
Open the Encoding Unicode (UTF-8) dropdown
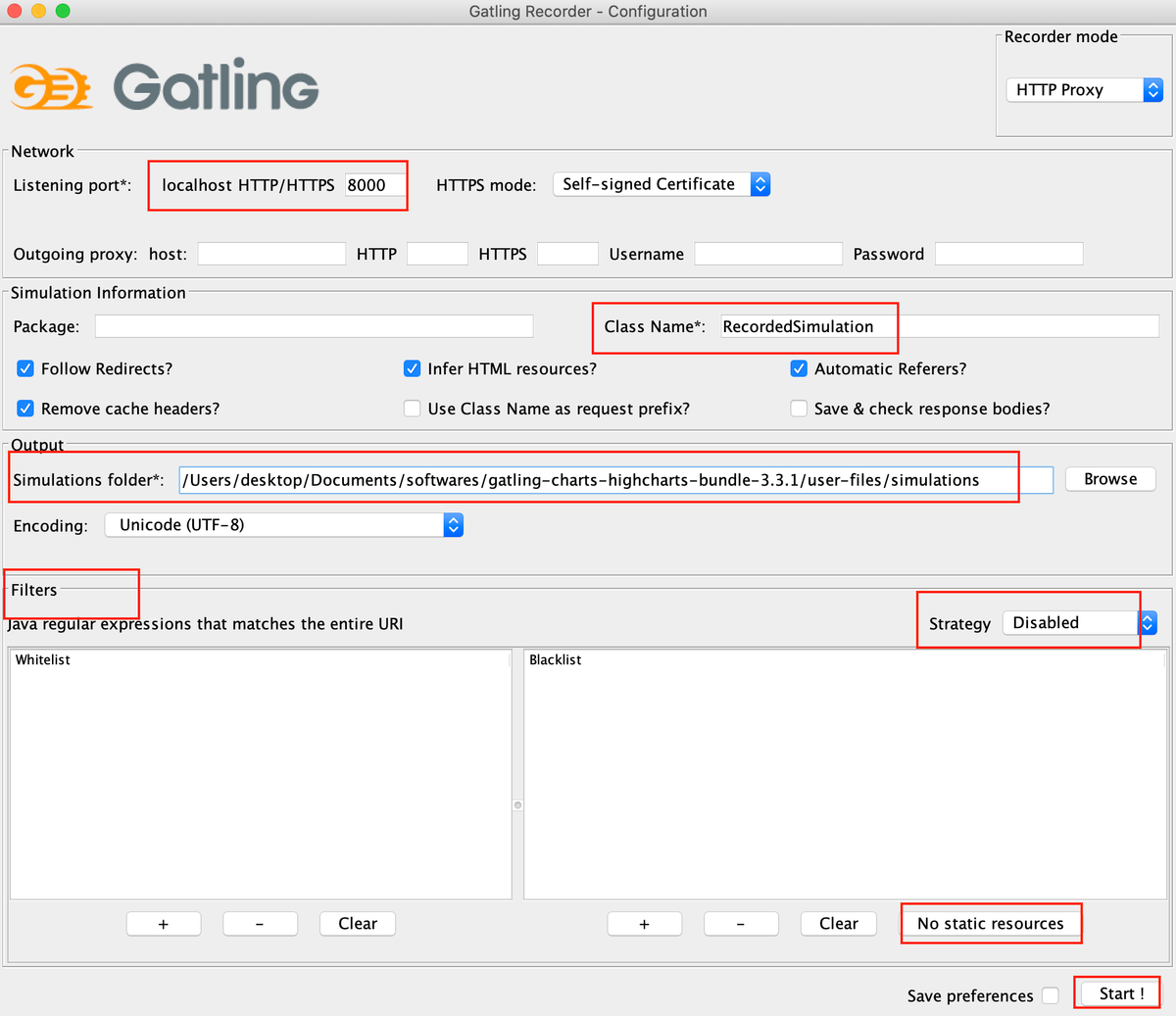(x=284, y=525)
